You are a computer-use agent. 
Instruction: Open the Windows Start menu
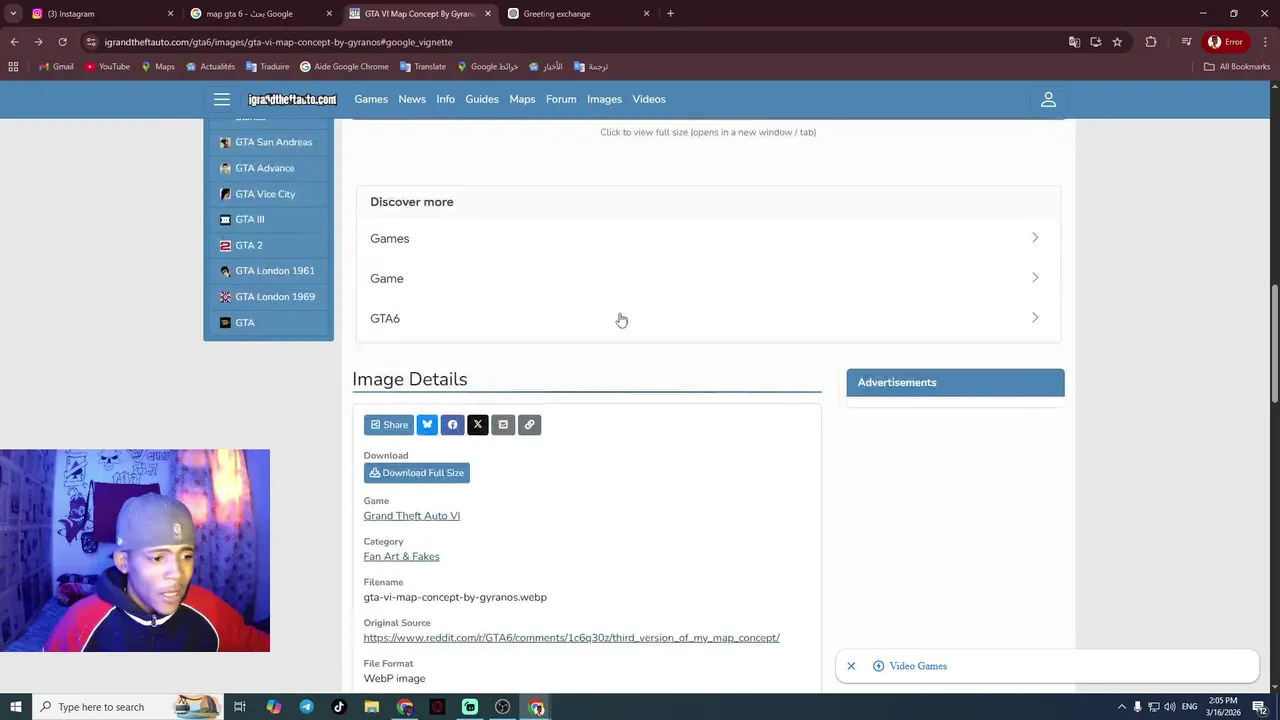click(x=16, y=707)
